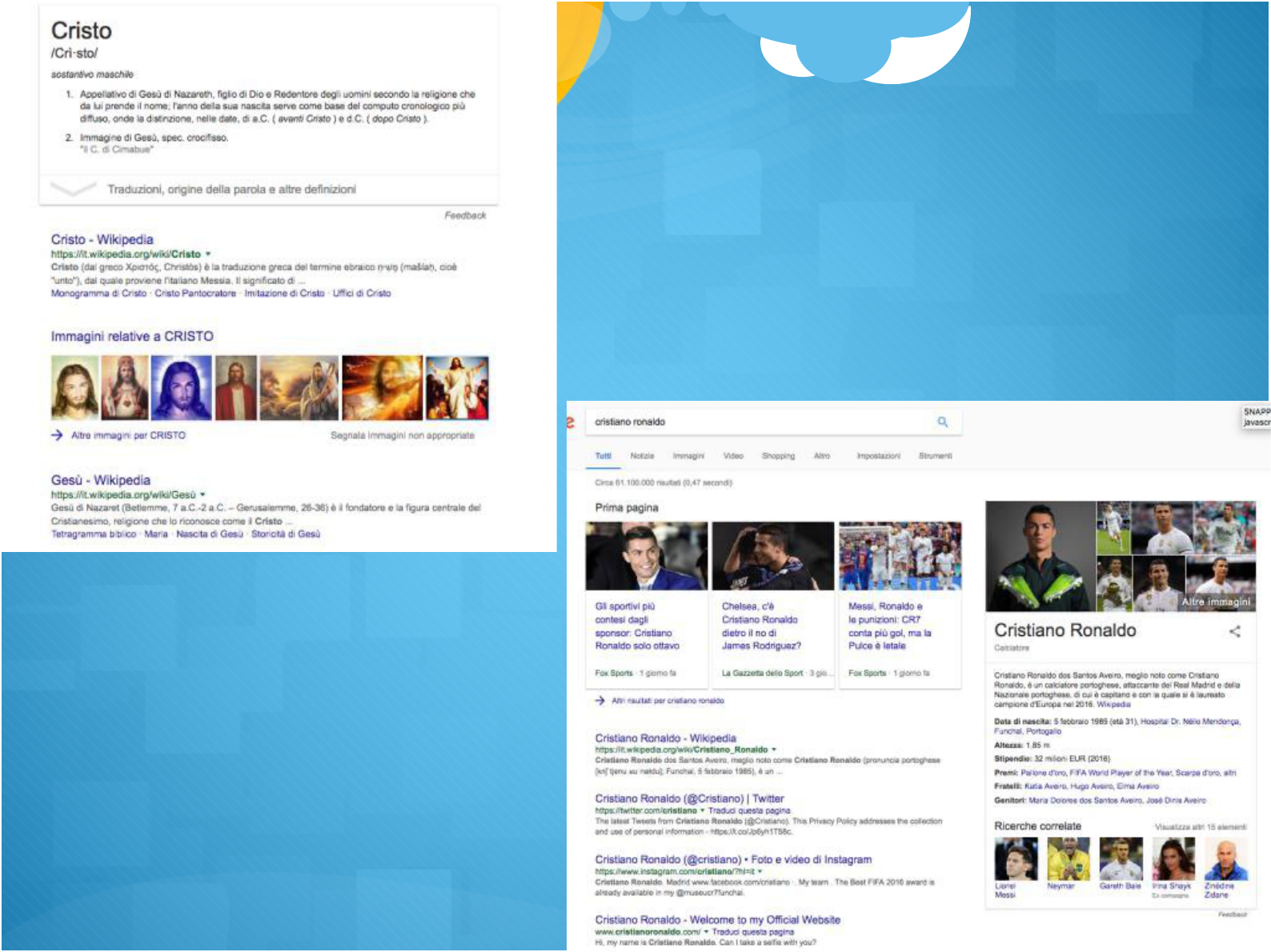Click Katia Aveiro sibling link

(1045, 786)
